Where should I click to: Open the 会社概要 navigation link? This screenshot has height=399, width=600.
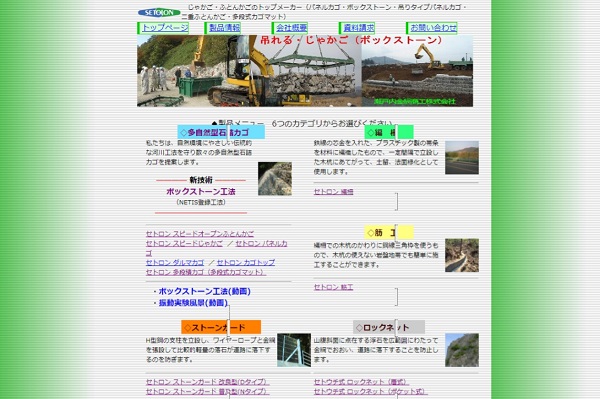click(x=292, y=28)
